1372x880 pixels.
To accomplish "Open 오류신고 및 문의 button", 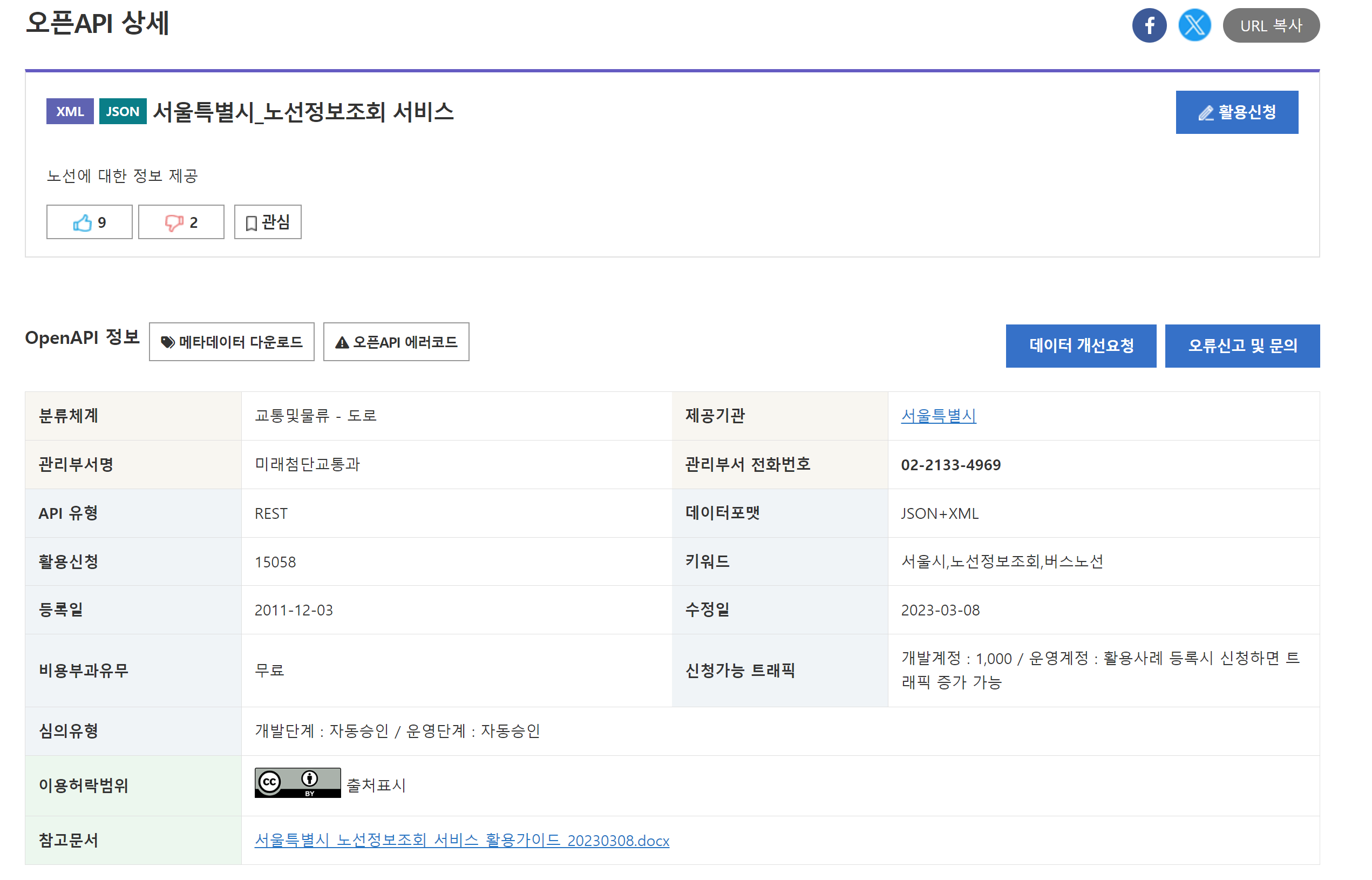I will click(1242, 346).
